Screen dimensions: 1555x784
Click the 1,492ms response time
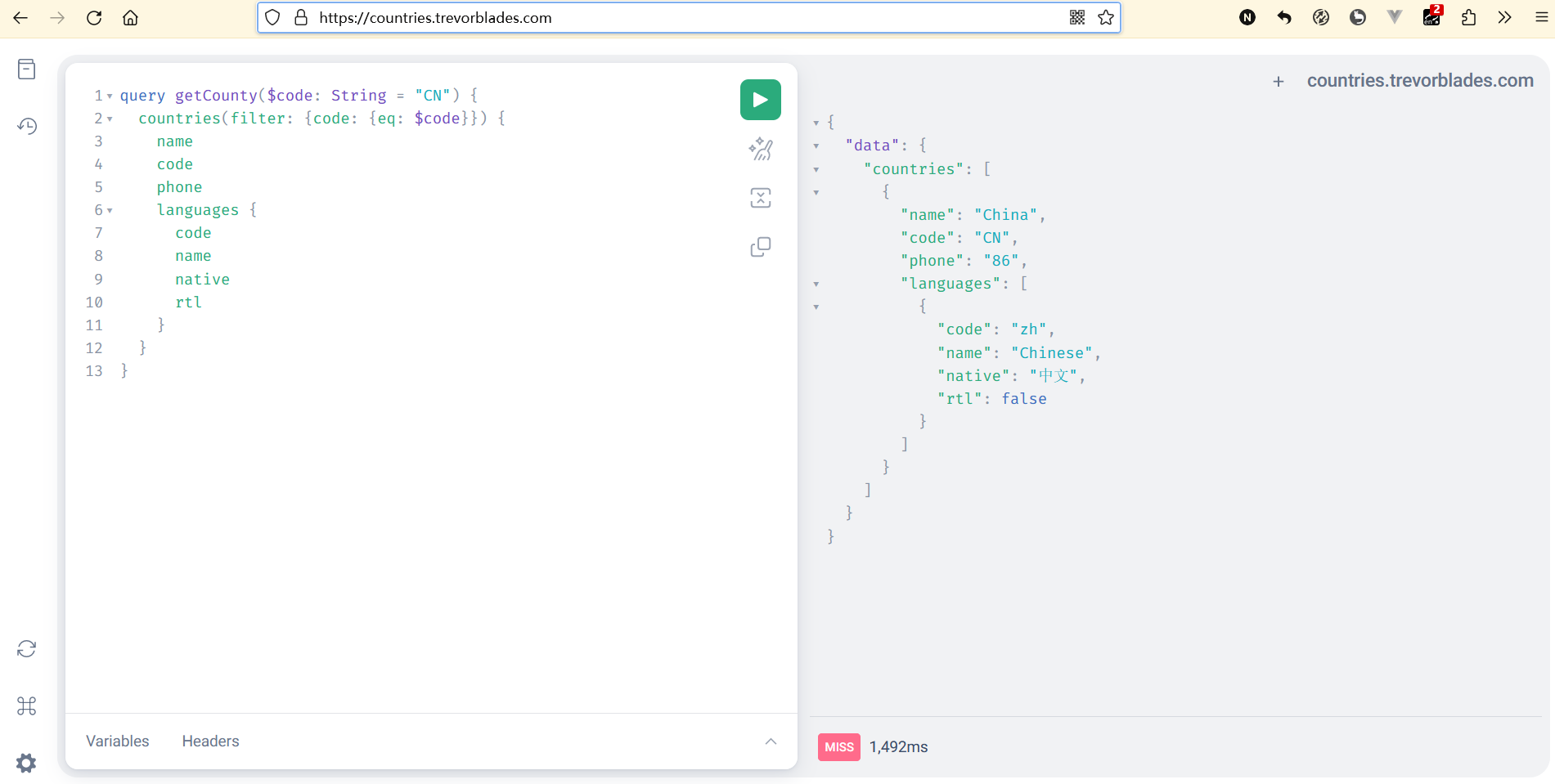[898, 747]
